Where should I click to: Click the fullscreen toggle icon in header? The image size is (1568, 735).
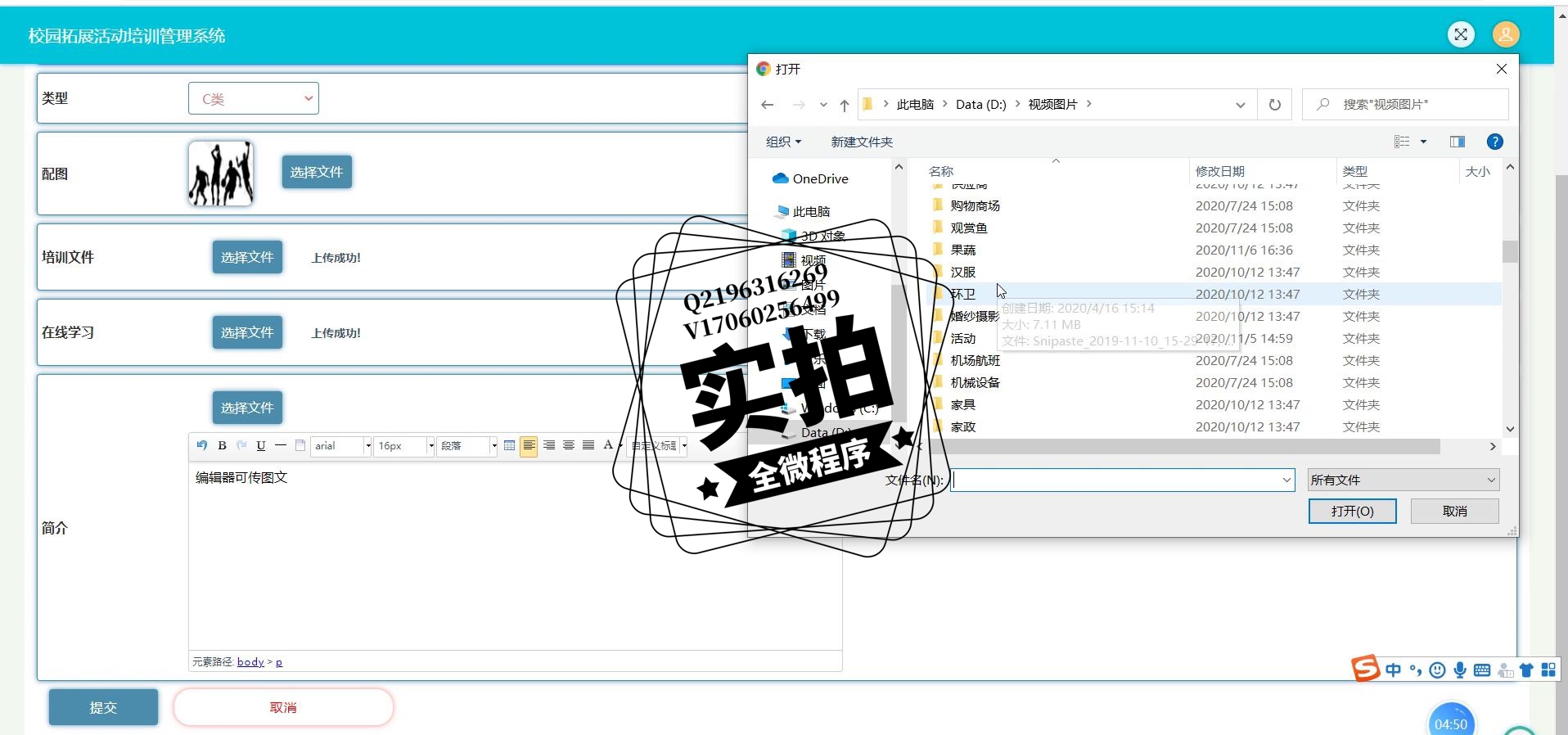[1461, 34]
